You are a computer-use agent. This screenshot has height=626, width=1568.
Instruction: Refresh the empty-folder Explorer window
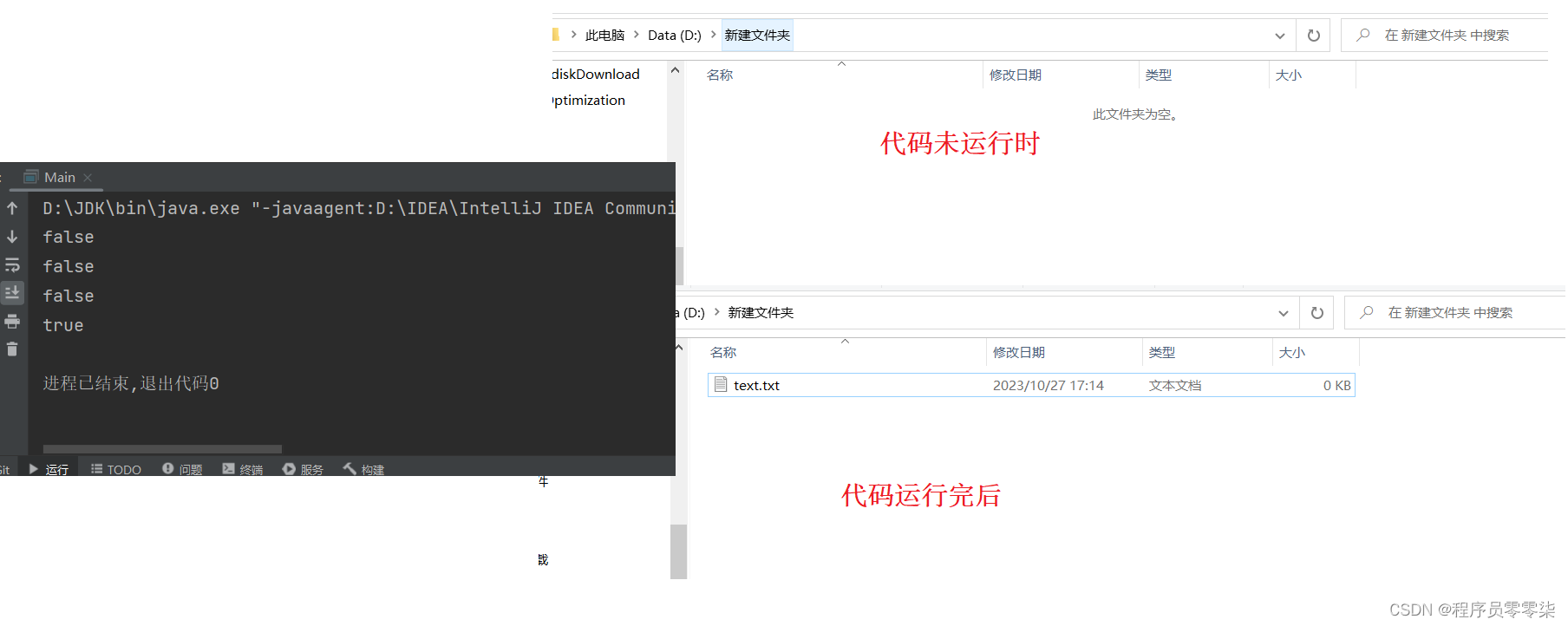1313,36
